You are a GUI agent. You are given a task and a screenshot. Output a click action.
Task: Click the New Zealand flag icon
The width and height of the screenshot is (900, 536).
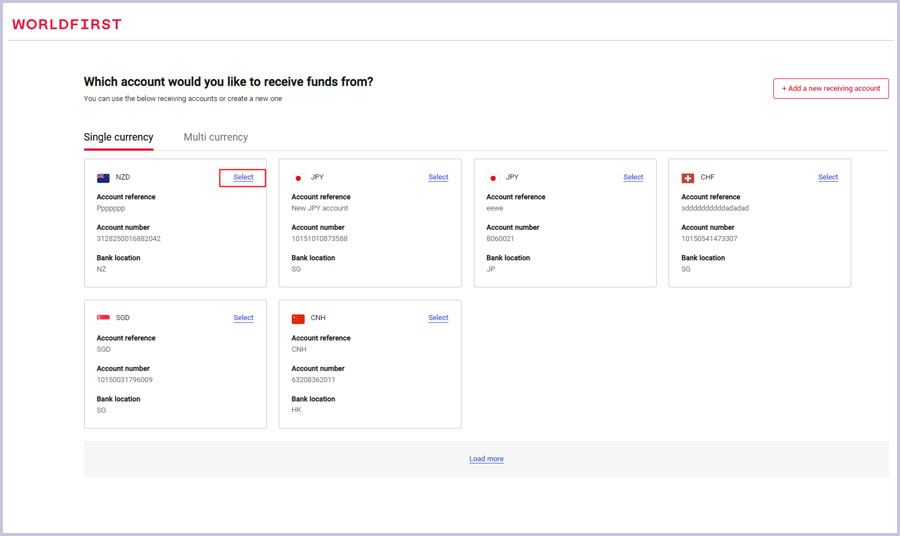coord(103,178)
